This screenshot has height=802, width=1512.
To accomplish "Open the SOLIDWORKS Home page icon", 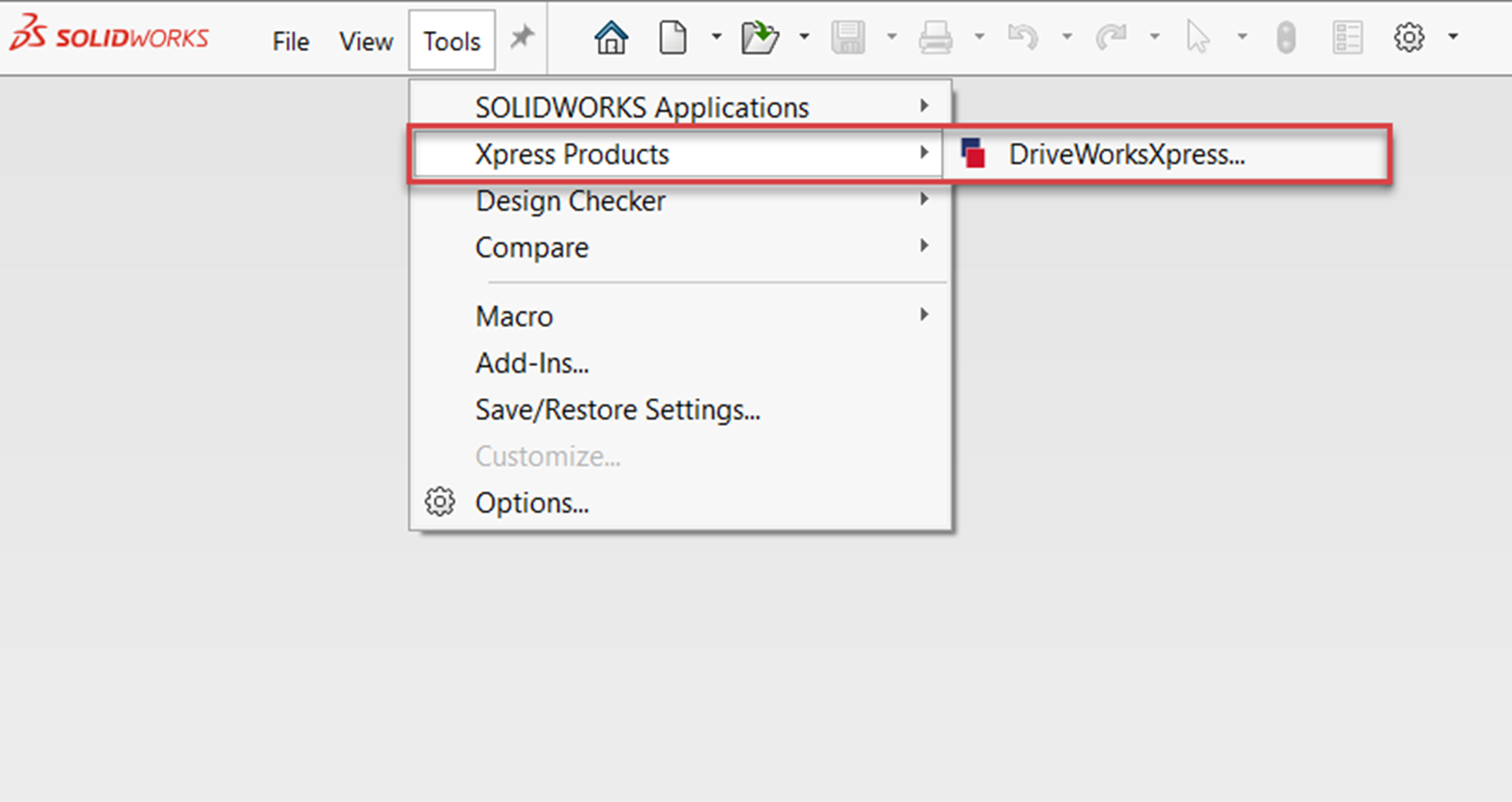I will point(610,35).
